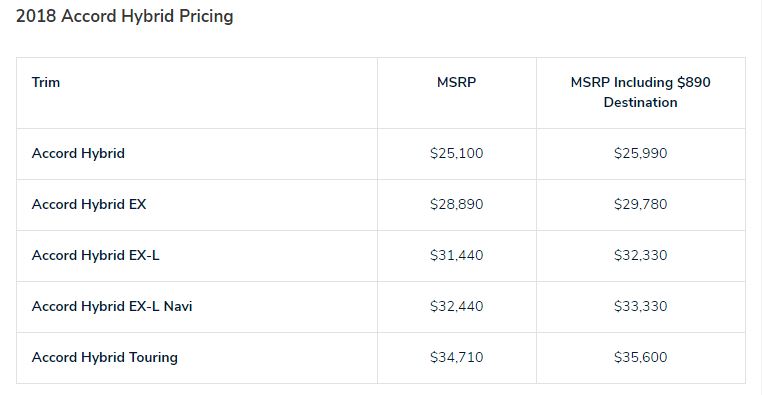
Task: Click the $35,600 price cell
Action: tap(641, 358)
